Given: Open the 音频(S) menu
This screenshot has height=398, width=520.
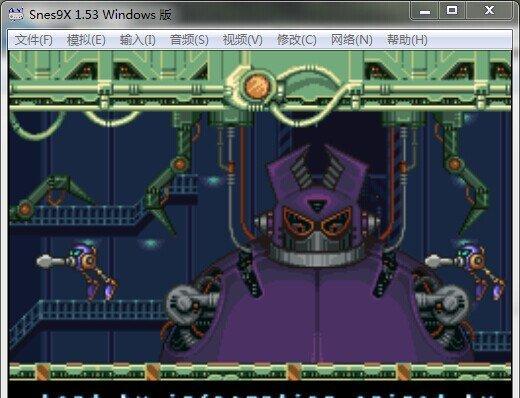Looking at the screenshot, I should (189, 40).
